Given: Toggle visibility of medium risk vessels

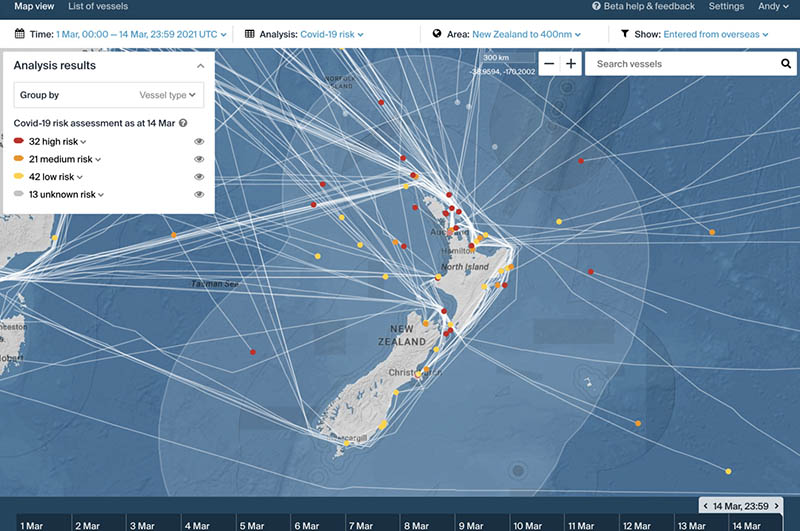Looking at the screenshot, I should [x=199, y=159].
